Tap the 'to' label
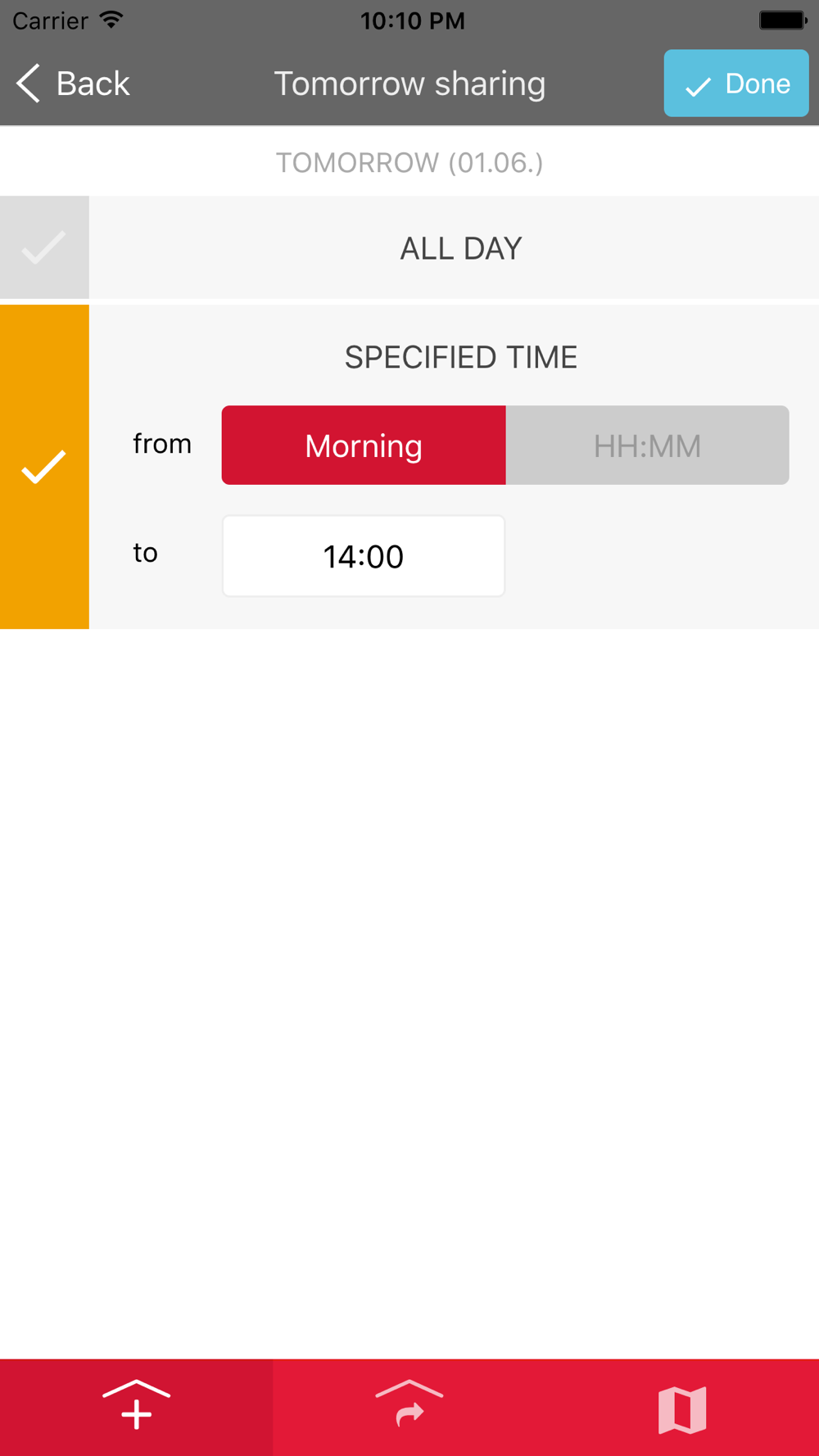Screen dimensions: 819x1456 click(x=145, y=553)
